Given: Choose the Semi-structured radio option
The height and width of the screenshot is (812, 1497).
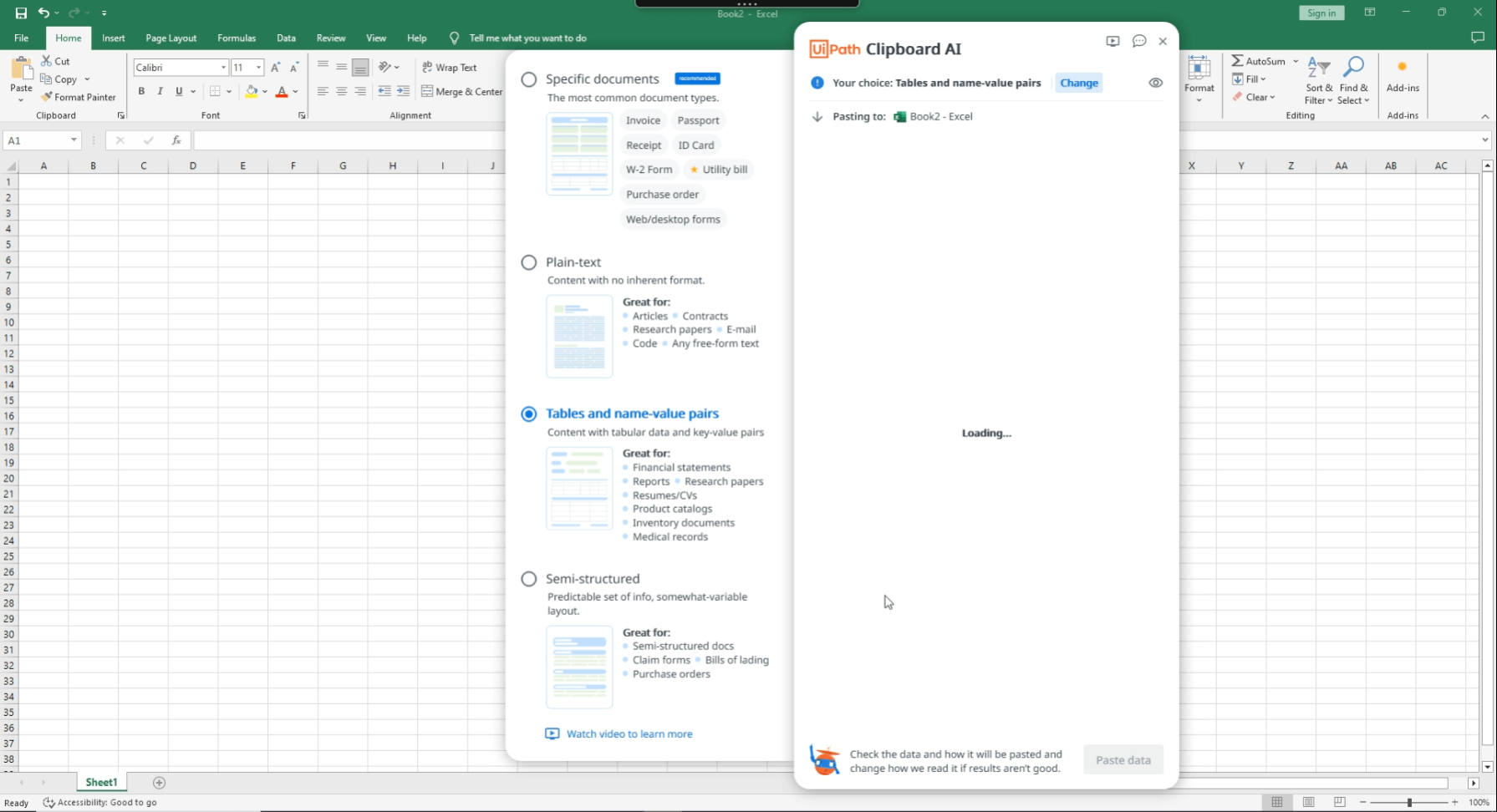Looking at the screenshot, I should pos(529,579).
